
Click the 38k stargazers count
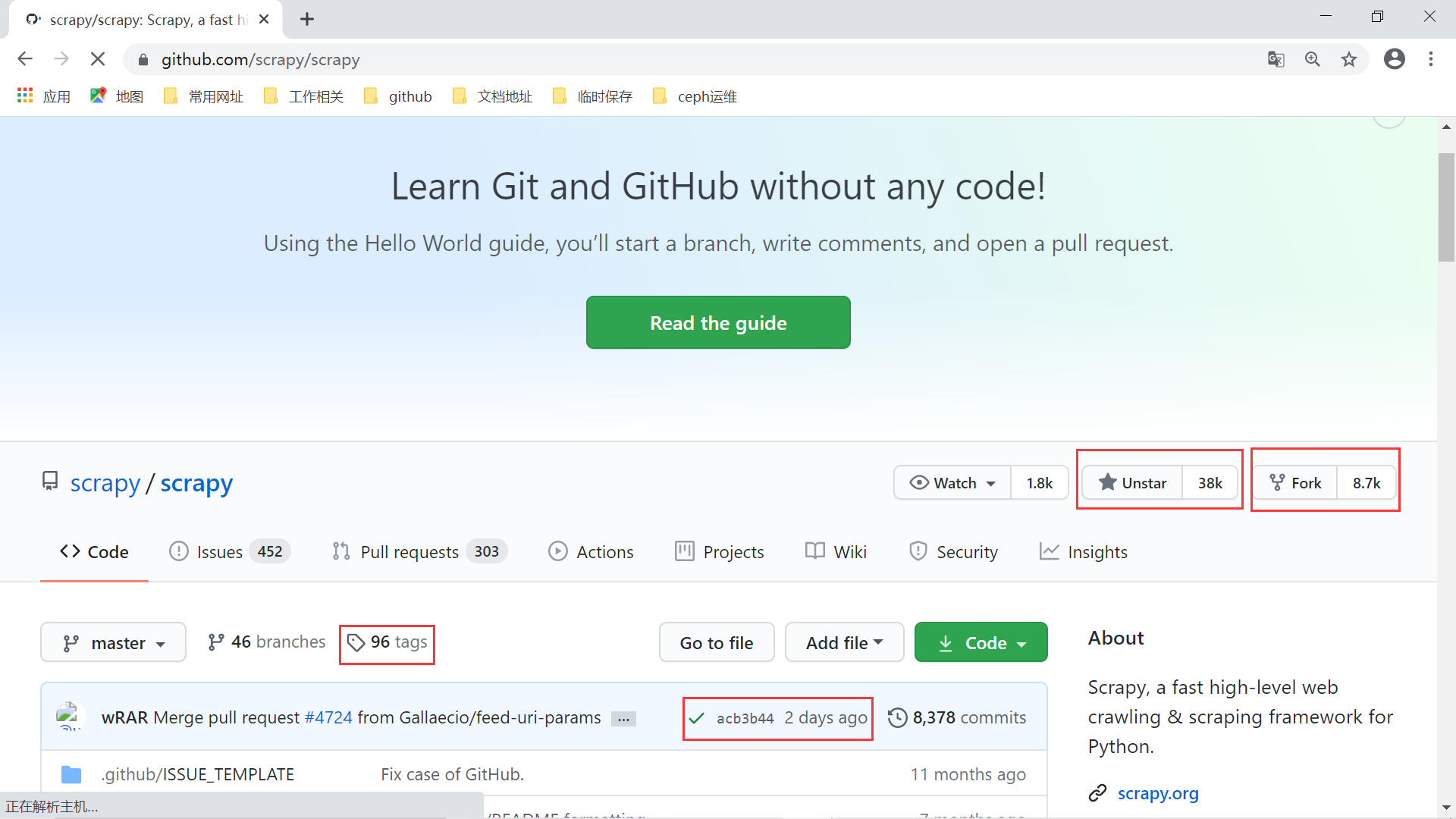(1210, 483)
